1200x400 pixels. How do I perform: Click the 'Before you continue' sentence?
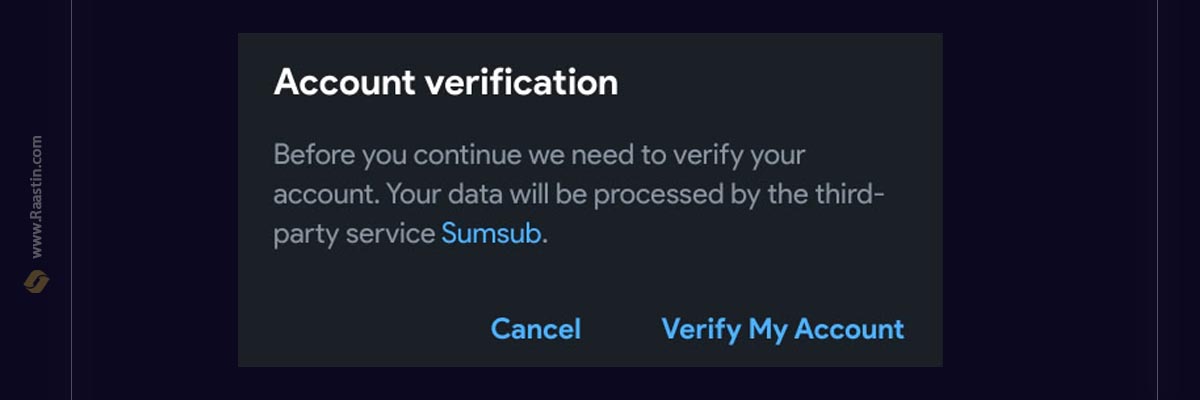(x=539, y=173)
